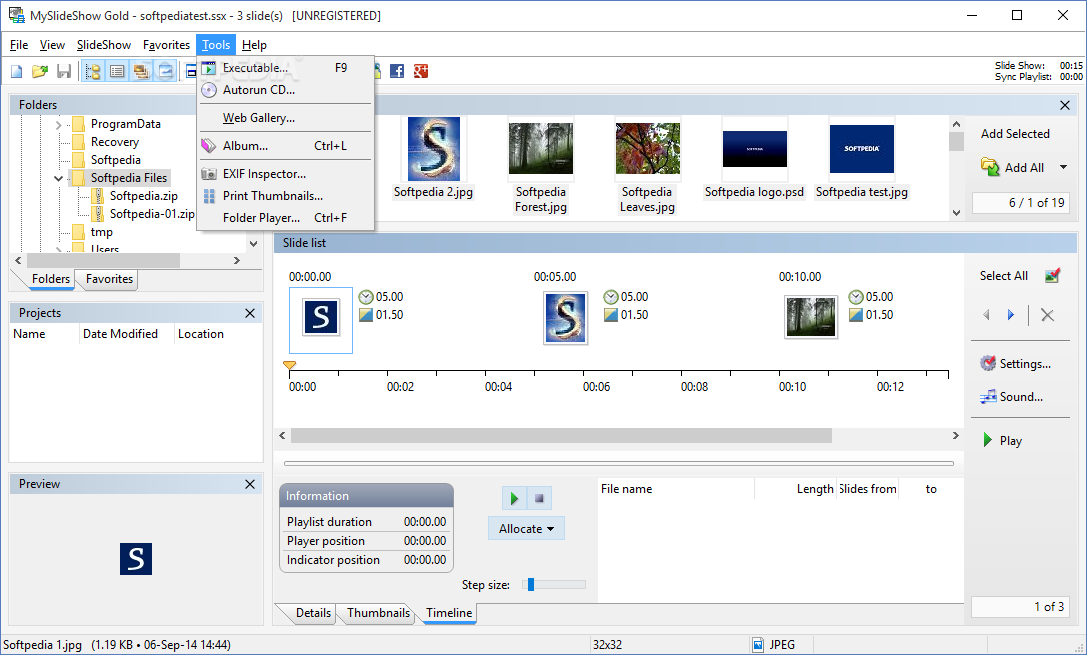The height and width of the screenshot is (655, 1087).
Task: Start playlist with the green play button
Action: [x=514, y=498]
